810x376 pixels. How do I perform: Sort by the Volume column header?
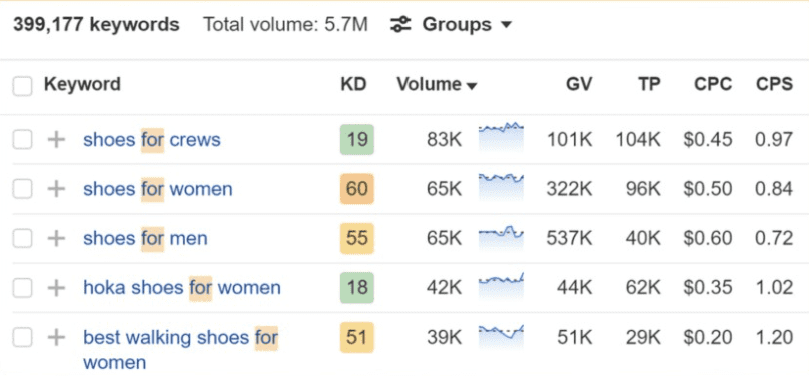click(437, 84)
